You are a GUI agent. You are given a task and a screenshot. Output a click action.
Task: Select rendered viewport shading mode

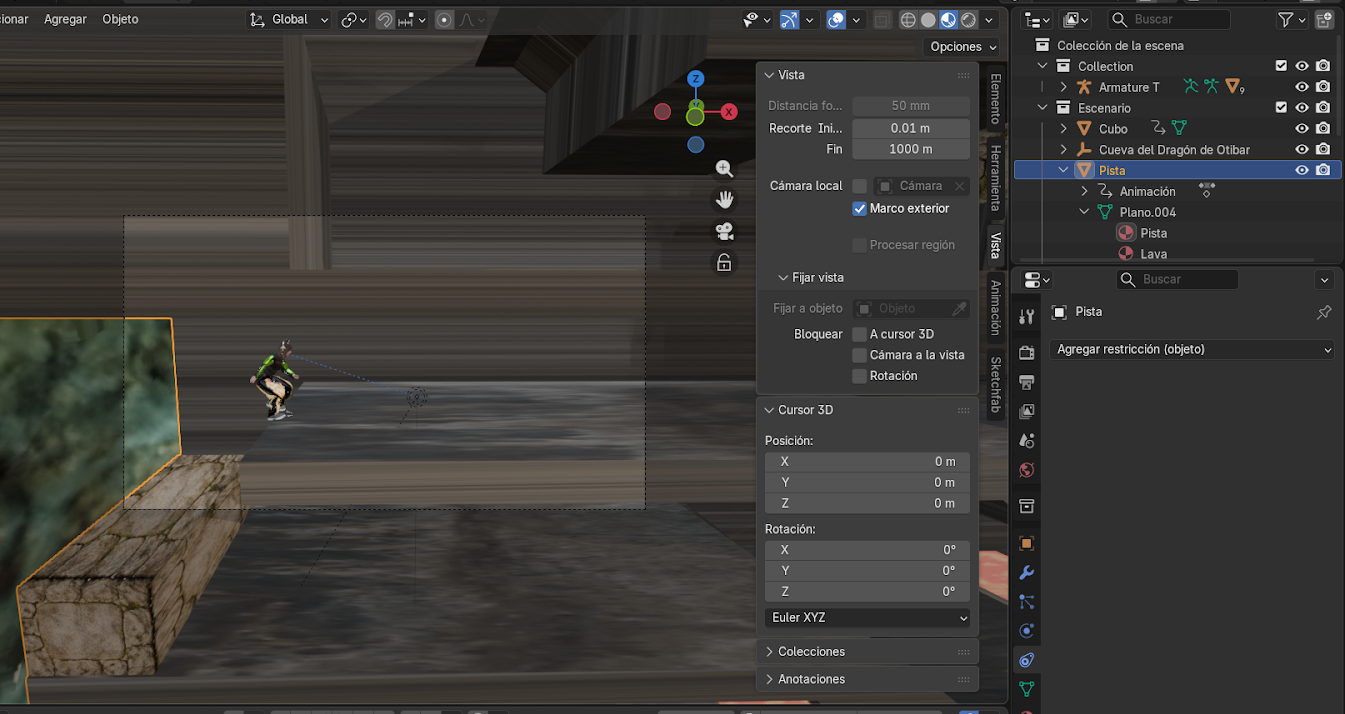tap(968, 20)
